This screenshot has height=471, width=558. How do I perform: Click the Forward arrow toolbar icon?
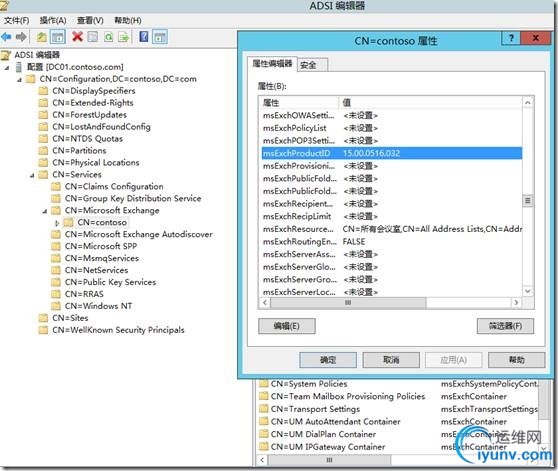pyautogui.click(x=21, y=37)
